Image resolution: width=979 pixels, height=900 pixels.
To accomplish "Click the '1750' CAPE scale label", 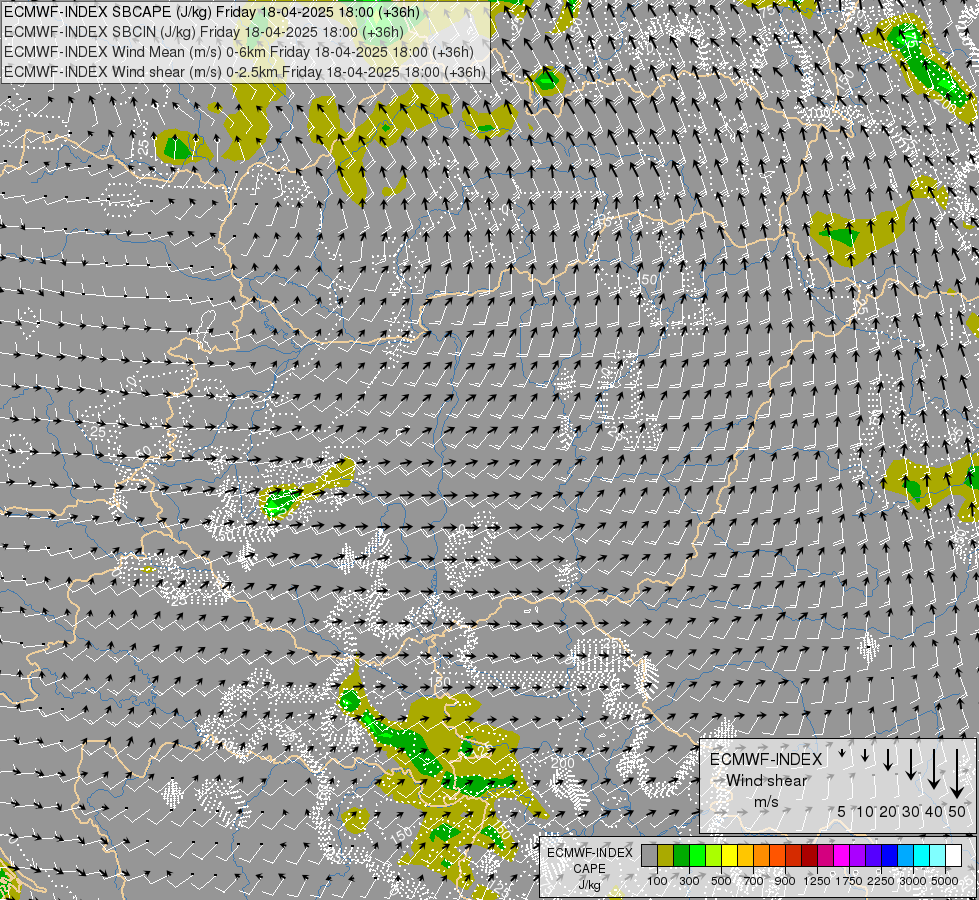I will 849,881.
